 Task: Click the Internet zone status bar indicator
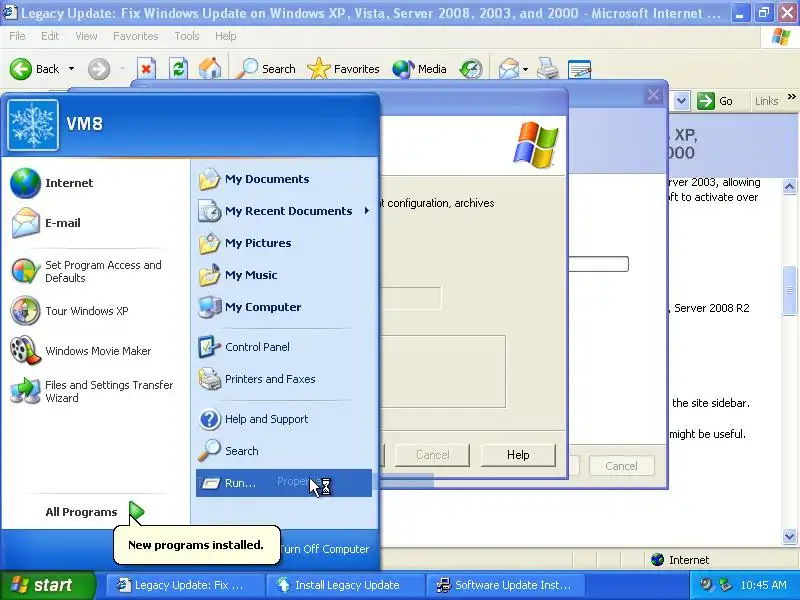click(681, 560)
